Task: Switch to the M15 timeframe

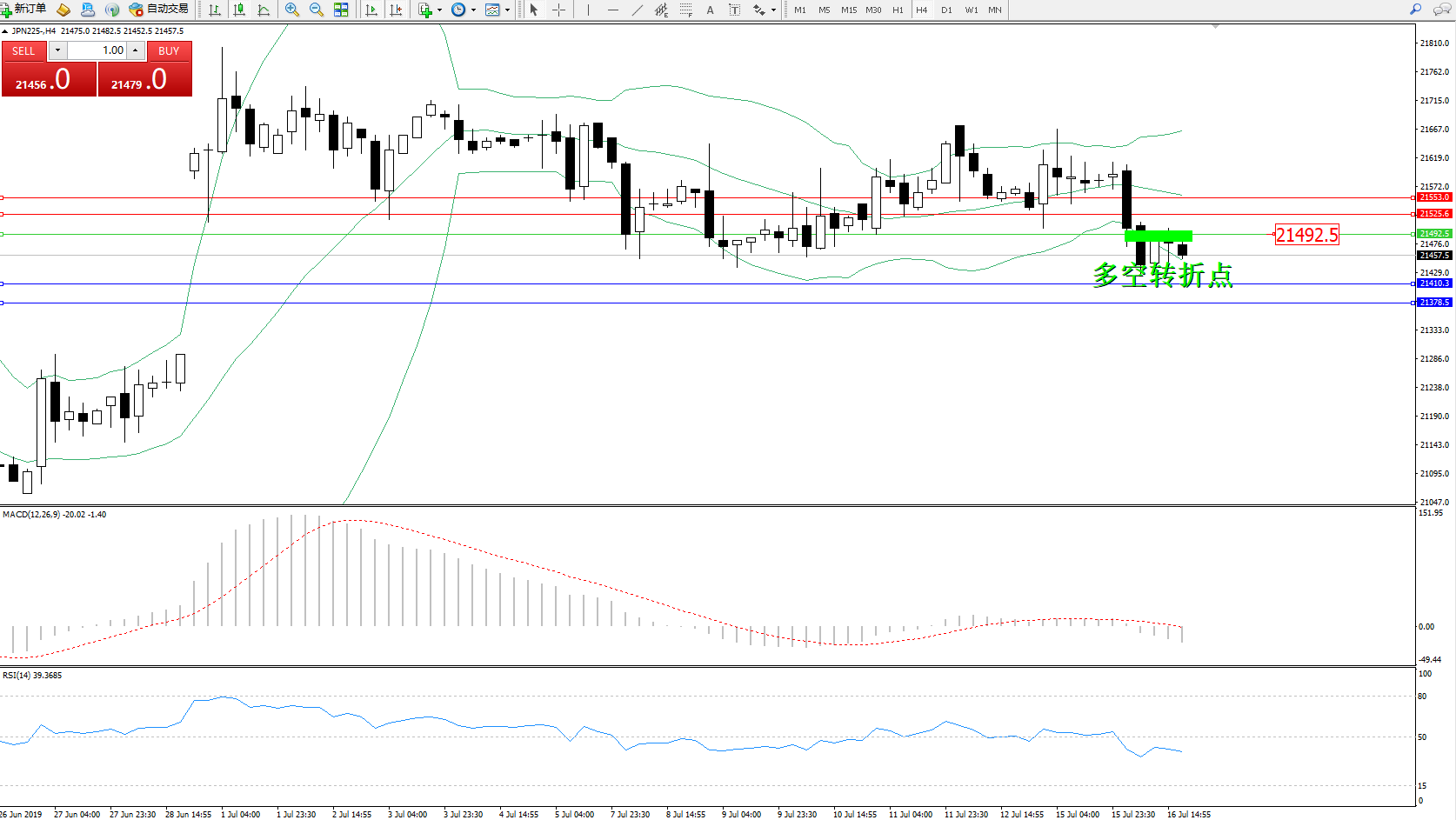Action: (848, 10)
